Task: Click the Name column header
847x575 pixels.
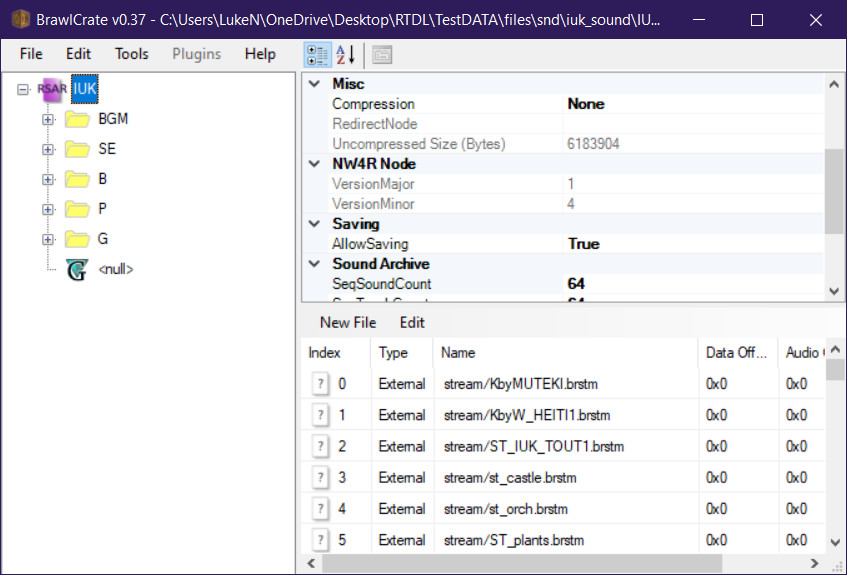Action: click(564, 352)
